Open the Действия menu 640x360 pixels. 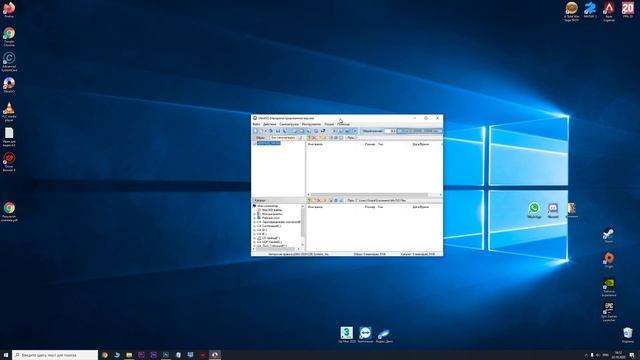tap(269, 124)
